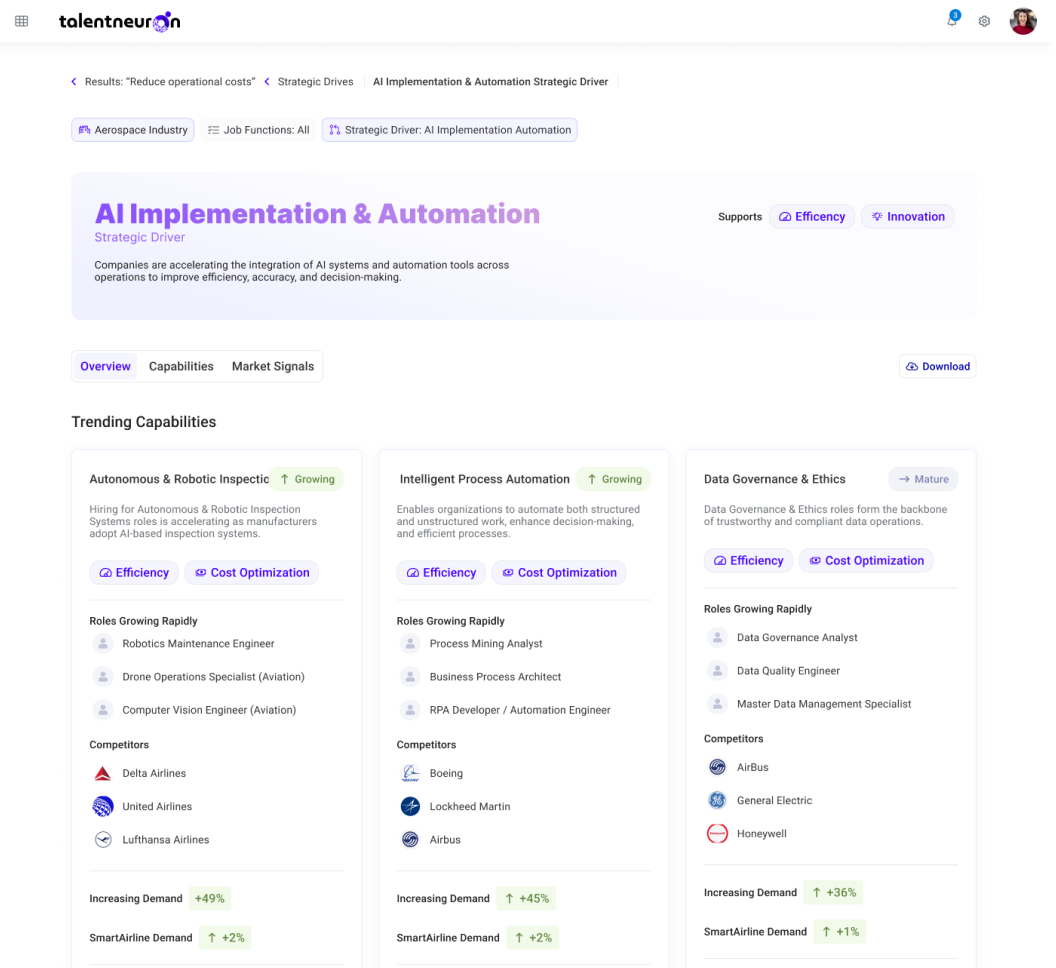Switch to the Capabilities tab
Screen dimensions: 1056x968
(181, 366)
